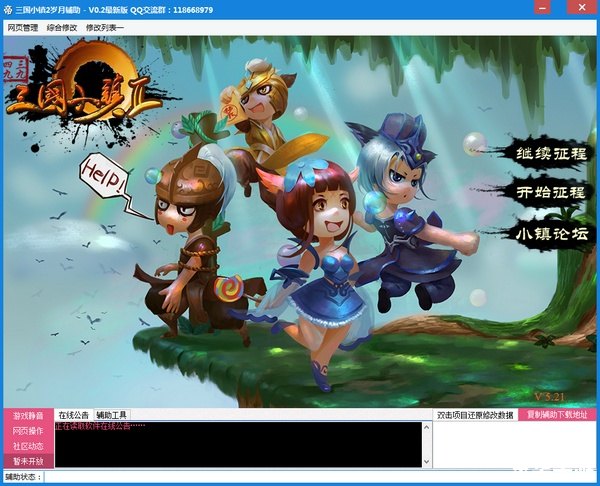This screenshot has width=600, height=486.
Task: Open the 修改列表一 menu
Action: pos(105,28)
